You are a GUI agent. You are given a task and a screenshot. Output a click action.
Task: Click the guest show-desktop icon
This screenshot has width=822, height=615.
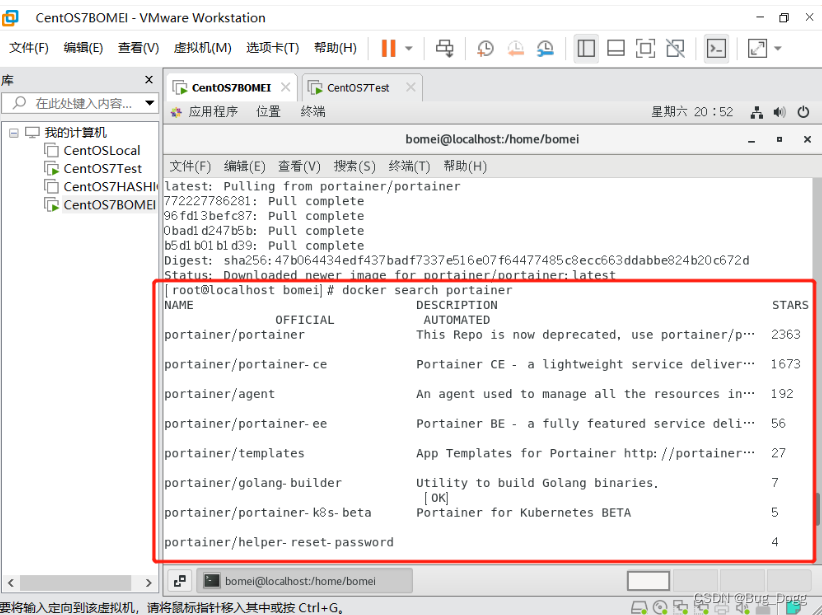pos(180,581)
